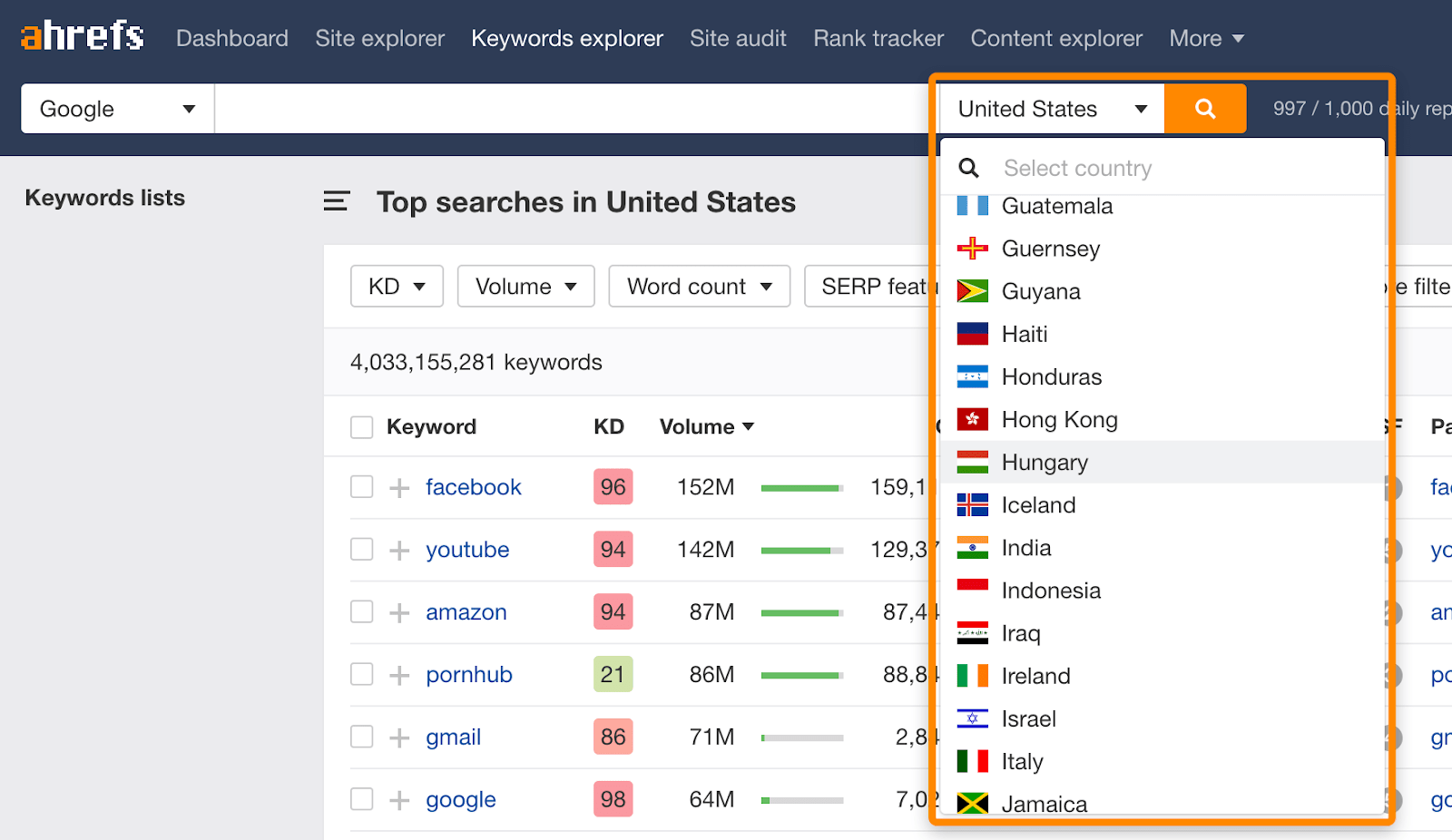
Task: Check the facebook row checkbox
Action: tap(362, 487)
